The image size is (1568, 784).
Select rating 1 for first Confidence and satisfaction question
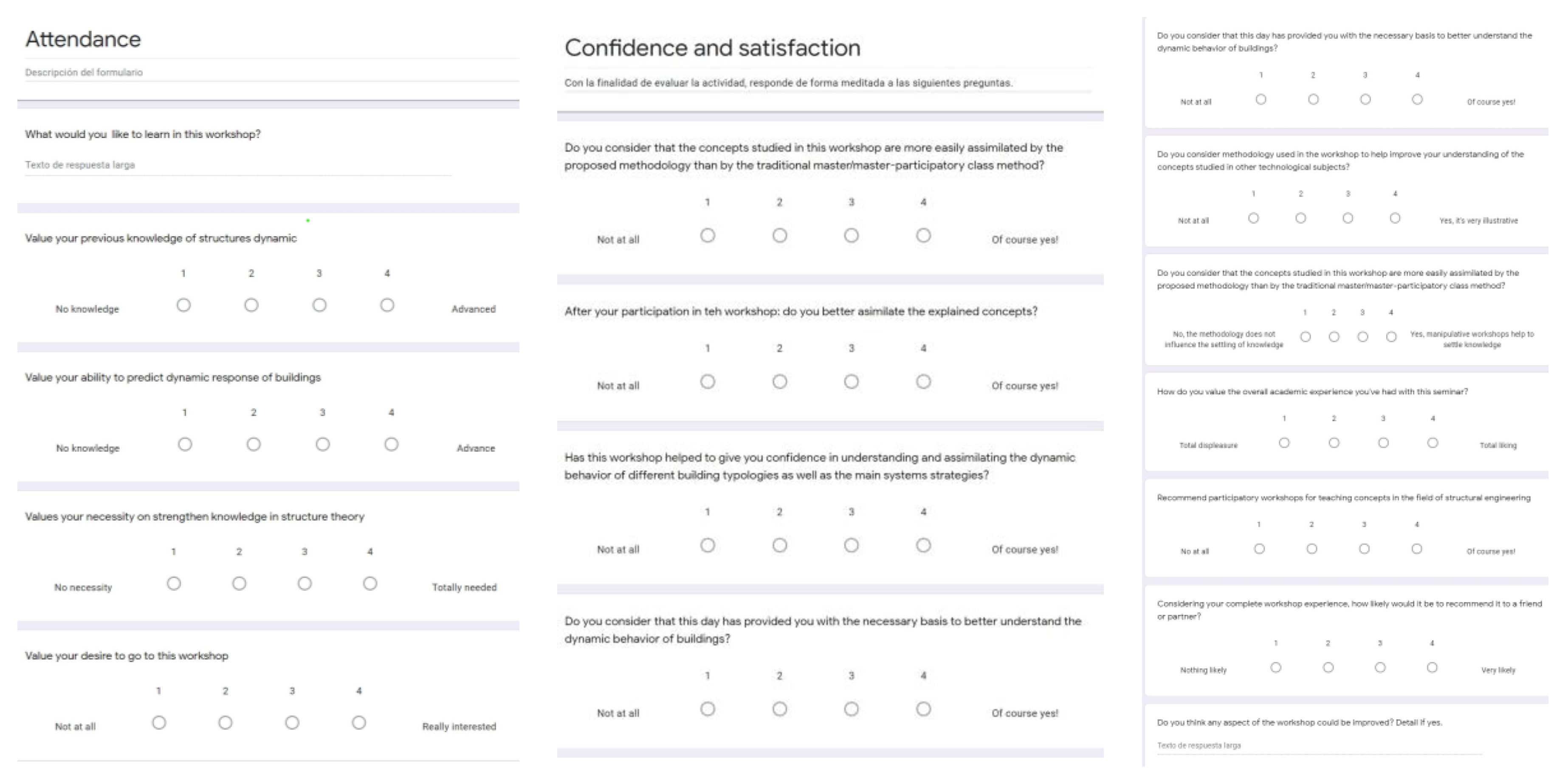[x=707, y=235]
